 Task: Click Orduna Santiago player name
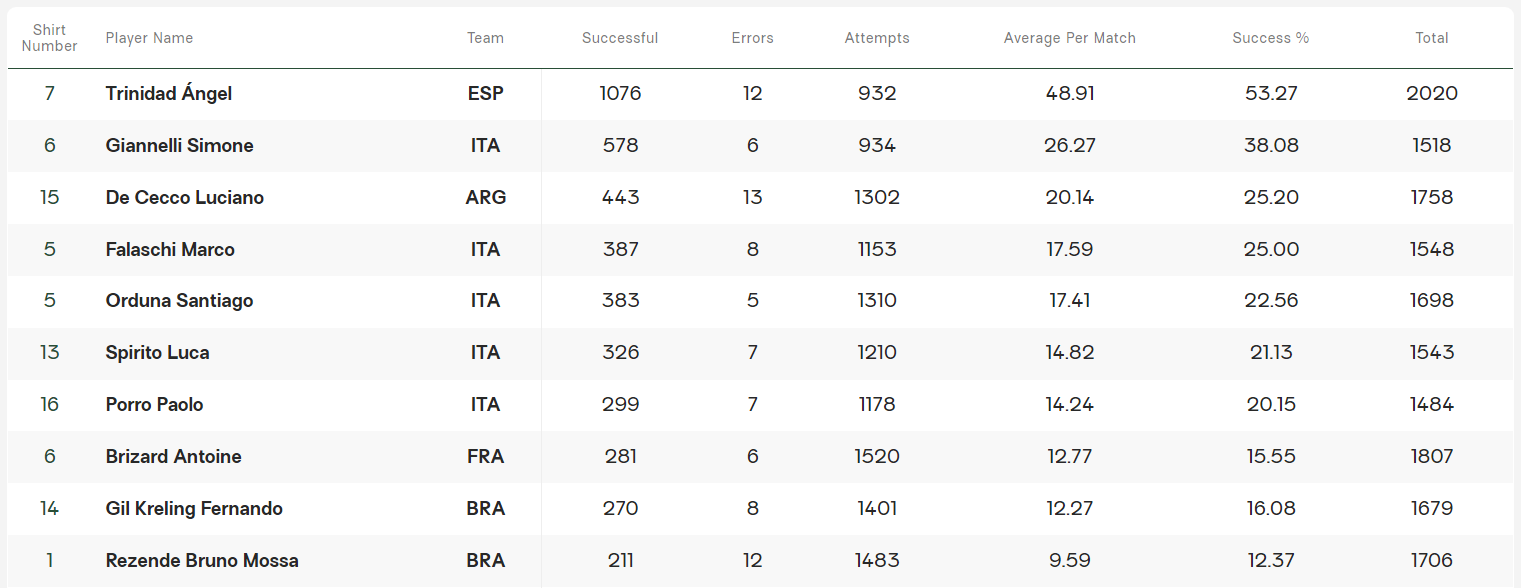[179, 301]
